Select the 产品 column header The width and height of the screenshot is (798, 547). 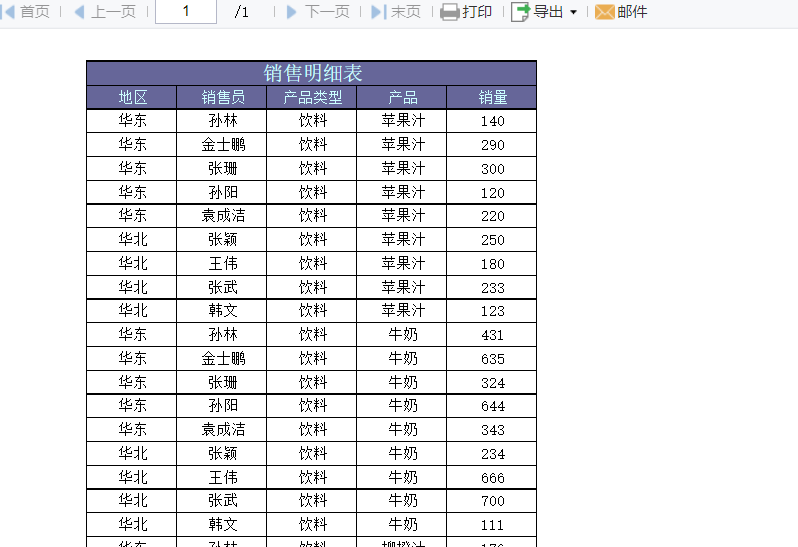(x=403, y=97)
